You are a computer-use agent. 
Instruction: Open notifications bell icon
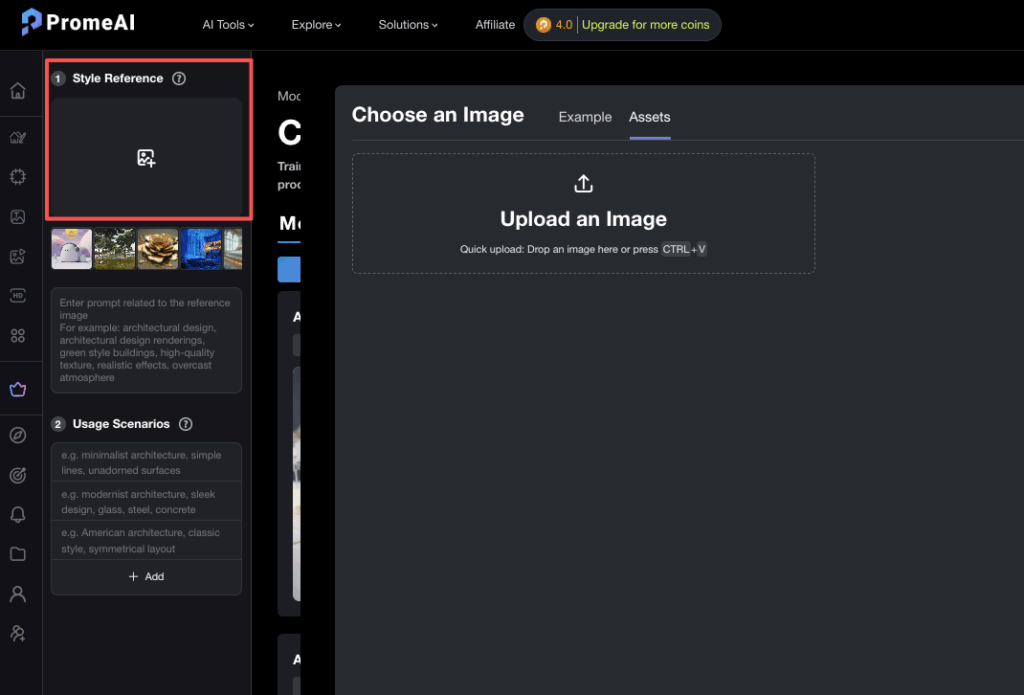tap(18, 515)
